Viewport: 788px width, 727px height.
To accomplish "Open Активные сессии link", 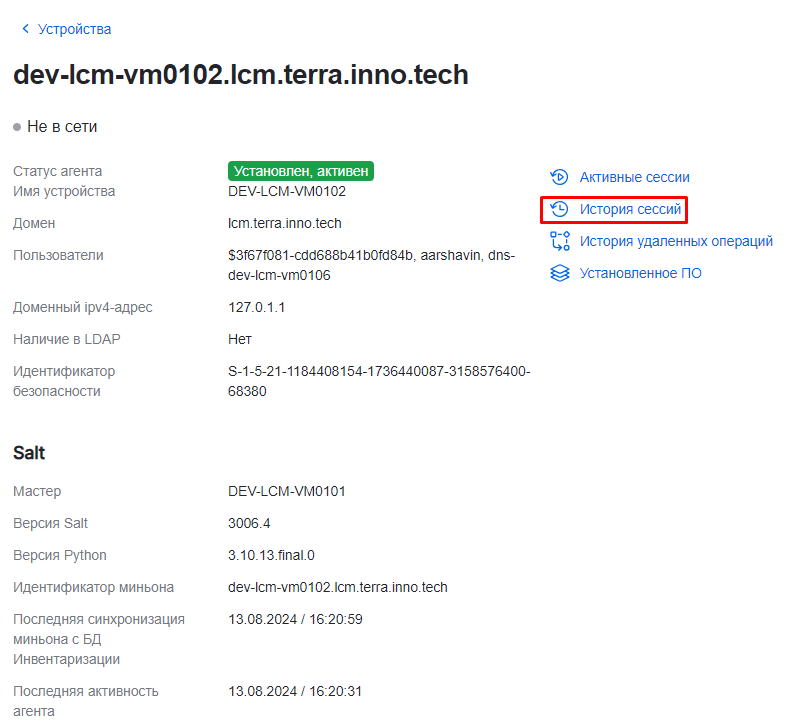I will click(x=634, y=177).
